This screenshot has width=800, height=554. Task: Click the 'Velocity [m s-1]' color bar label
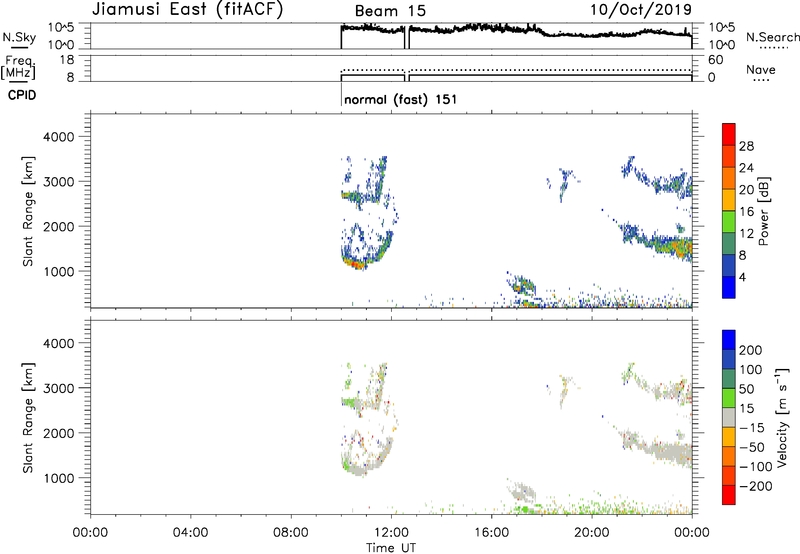tap(782, 417)
